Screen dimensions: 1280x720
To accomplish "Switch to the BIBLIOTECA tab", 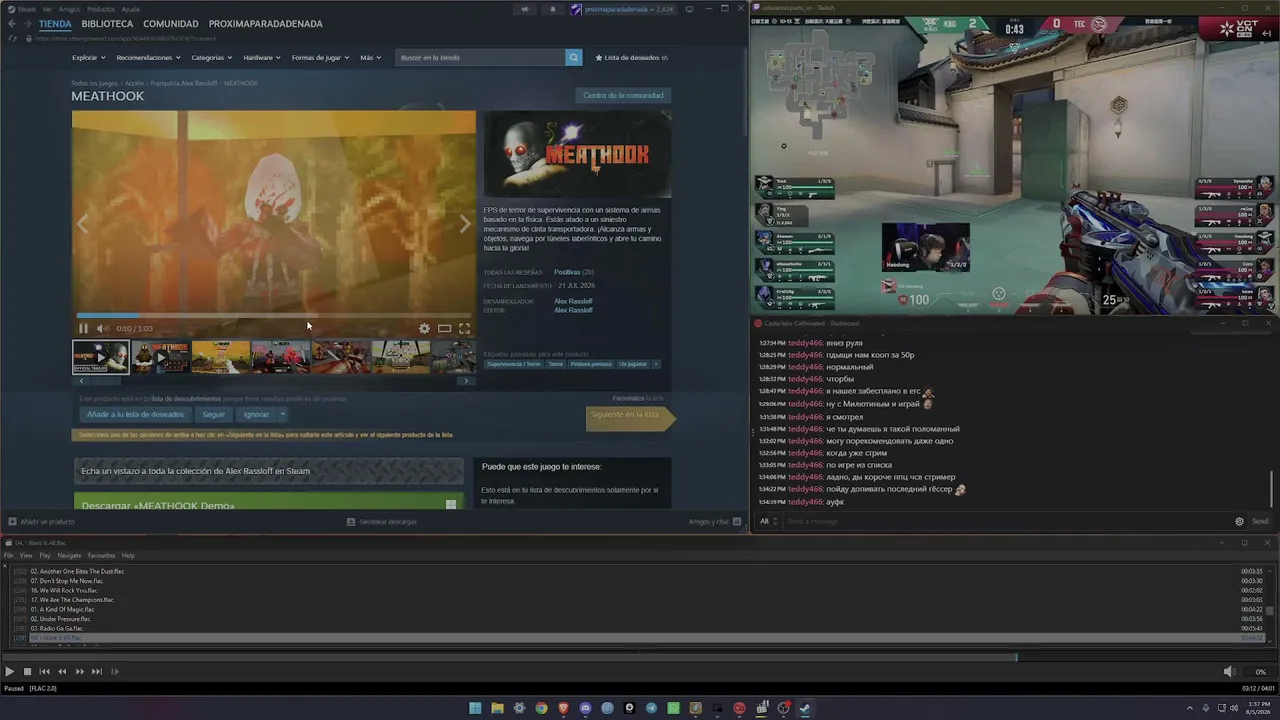I will (x=107, y=23).
